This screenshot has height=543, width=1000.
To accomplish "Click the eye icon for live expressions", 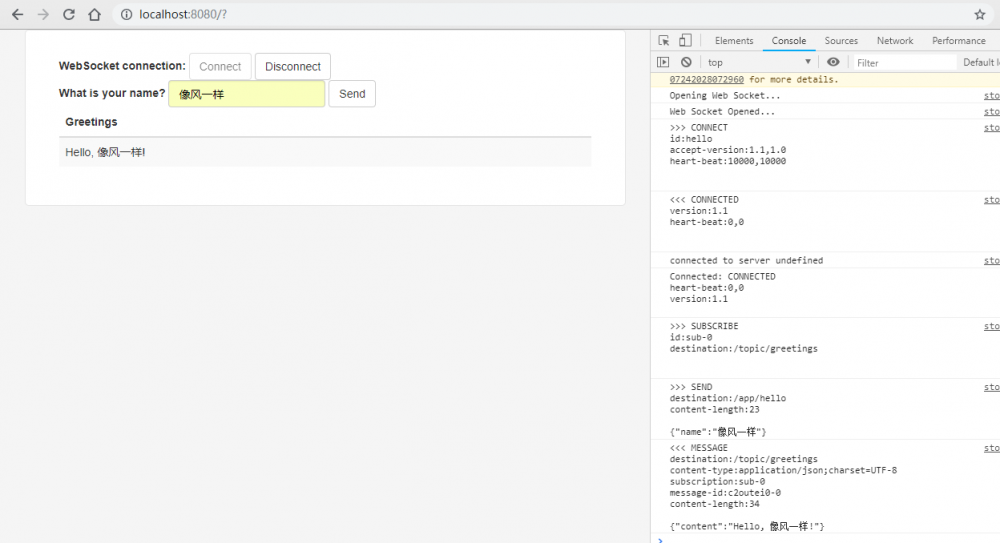I will tap(833, 62).
